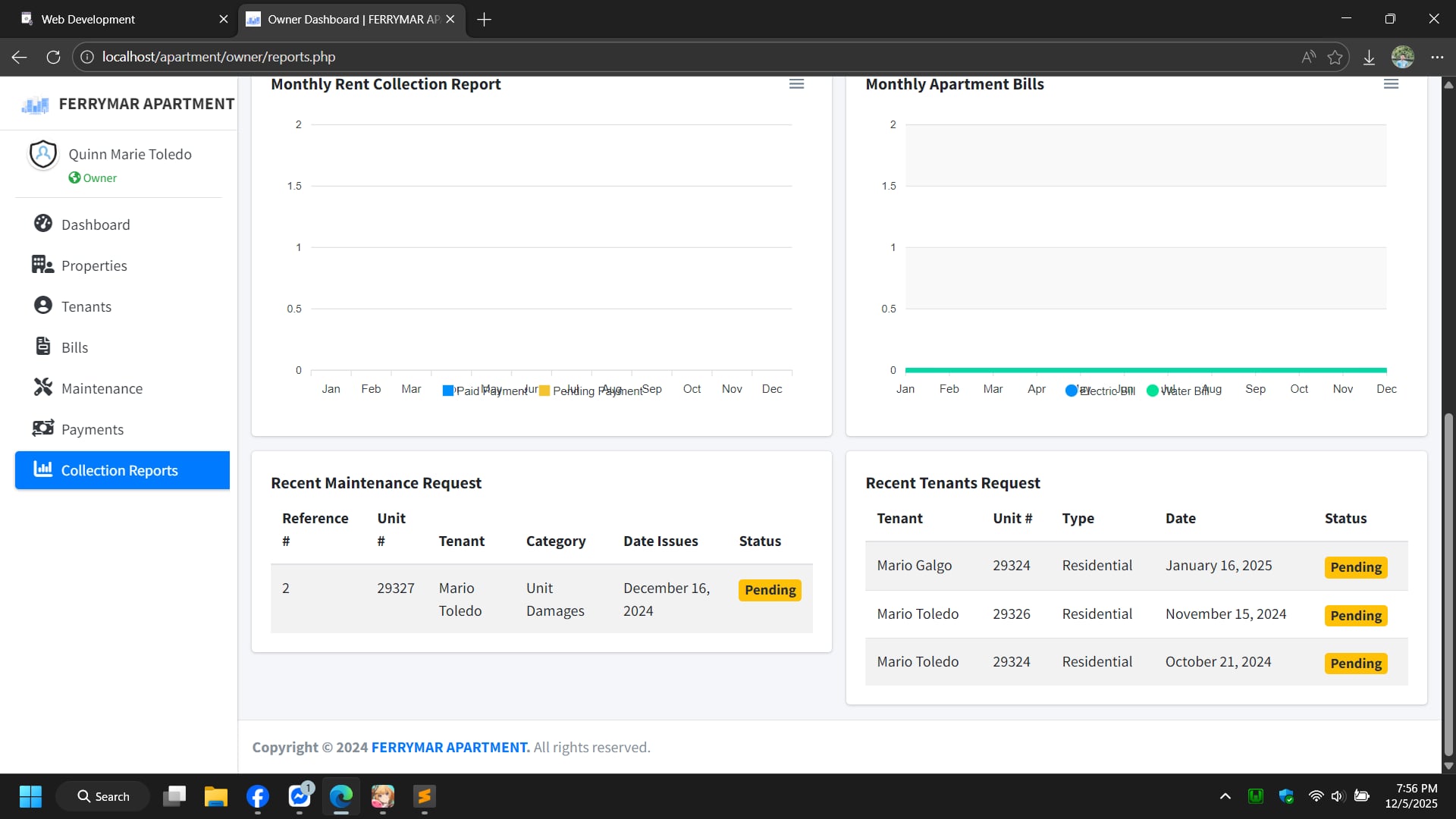This screenshot has width=1456, height=819.
Task: Click FERRYMAR APARTMENT footer link
Action: [450, 747]
